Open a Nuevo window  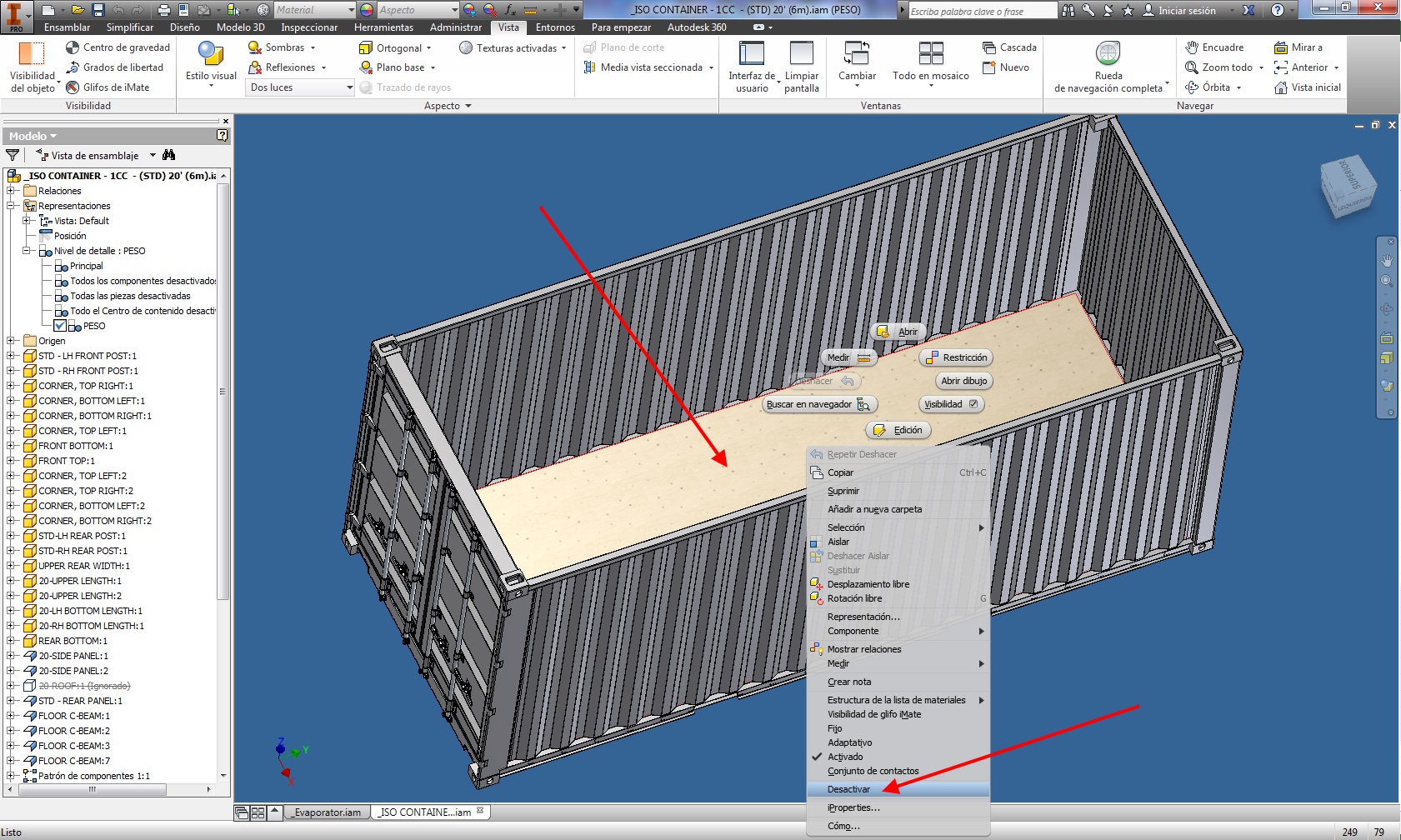1006,67
